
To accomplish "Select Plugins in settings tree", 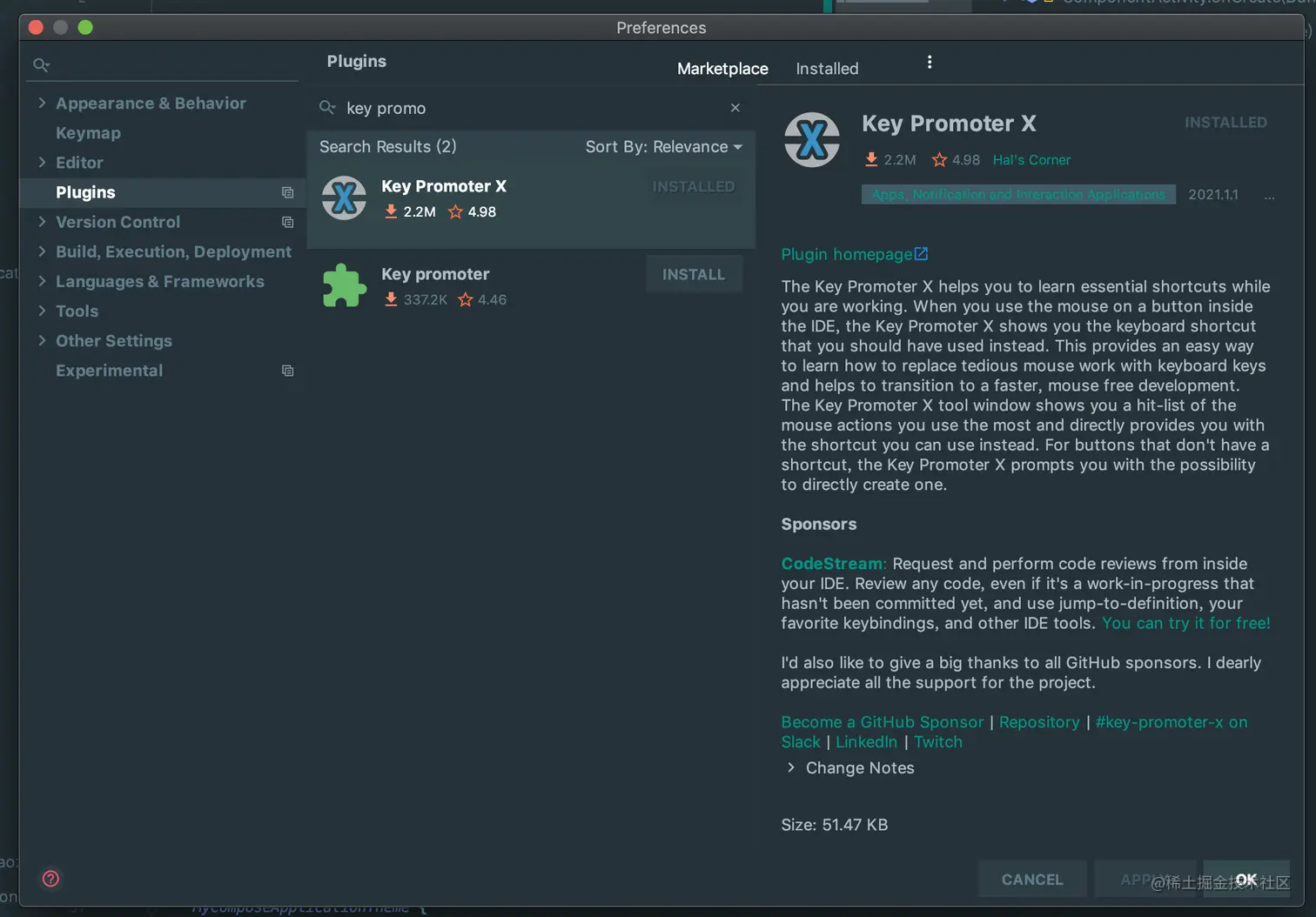I will (85, 192).
